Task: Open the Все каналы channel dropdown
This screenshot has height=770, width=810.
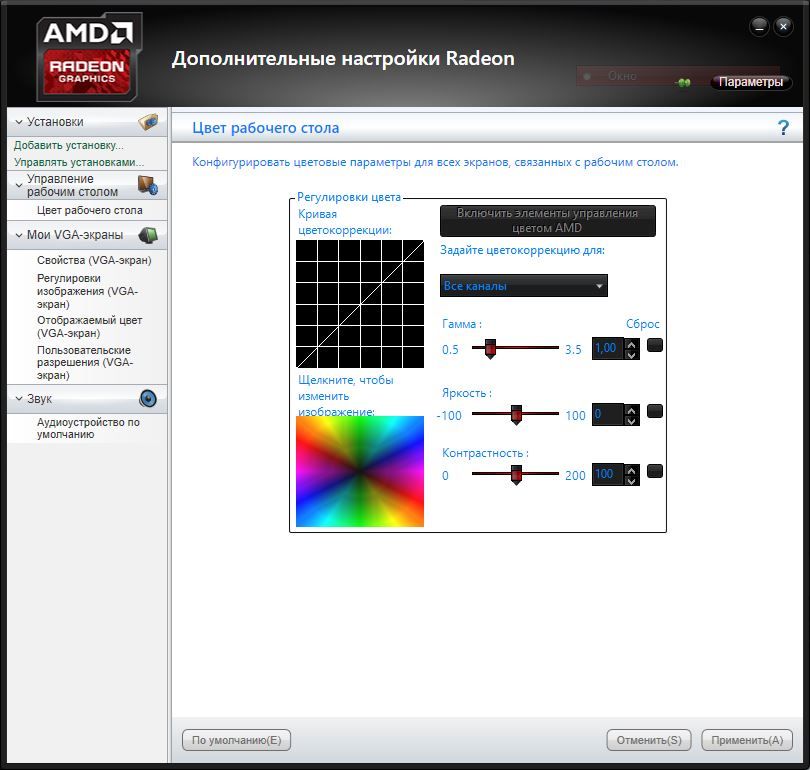Action: (524, 286)
